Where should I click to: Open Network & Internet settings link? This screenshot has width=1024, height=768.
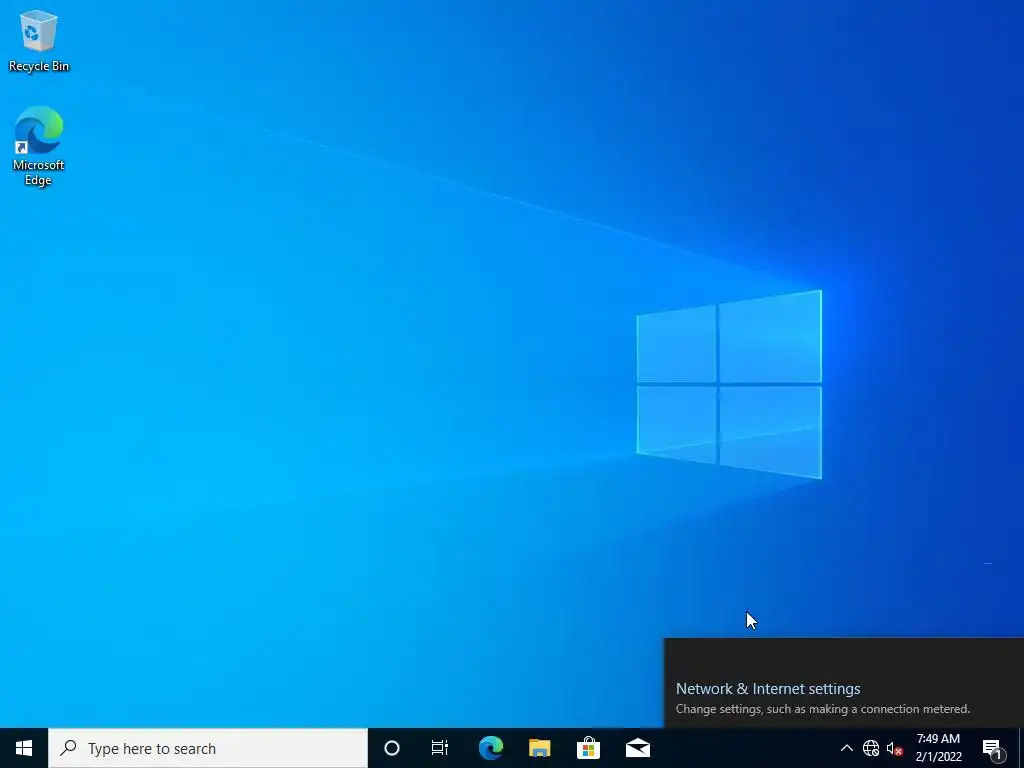pos(768,688)
